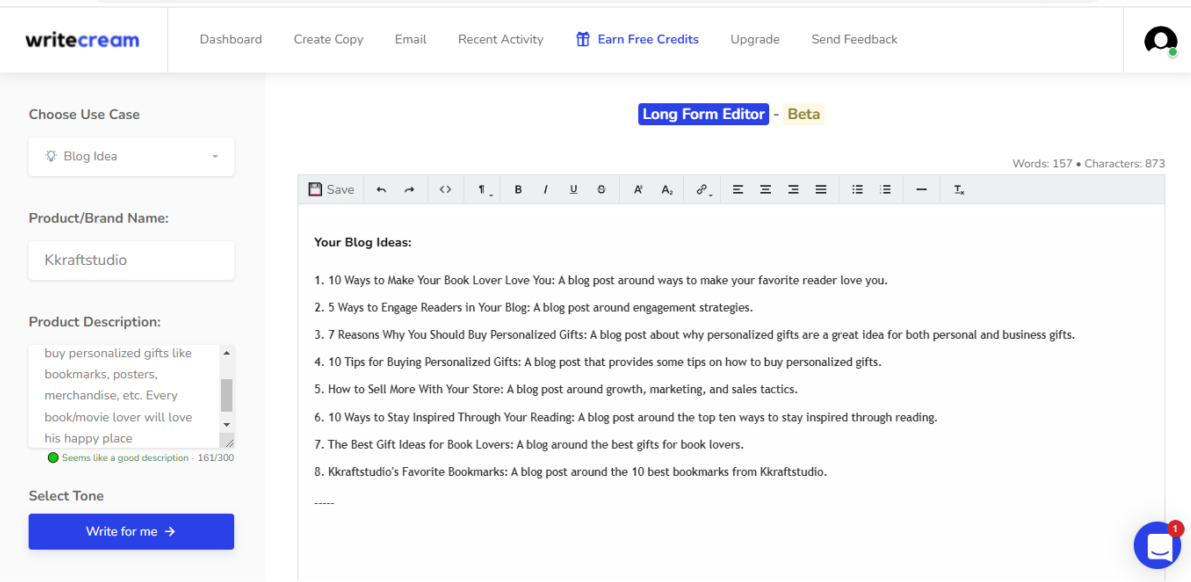Justify text alignment
Image resolution: width=1191 pixels, height=582 pixels.
point(821,189)
